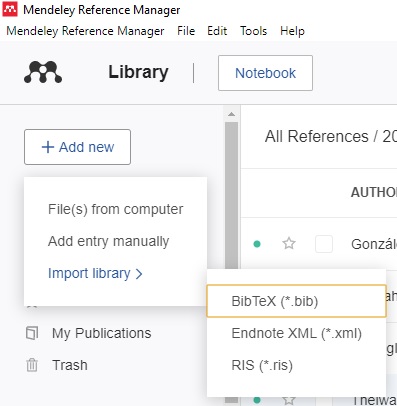This screenshot has width=397, height=406.
Task: Choose RIS (*.ris) import option
Action: click(x=296, y=365)
